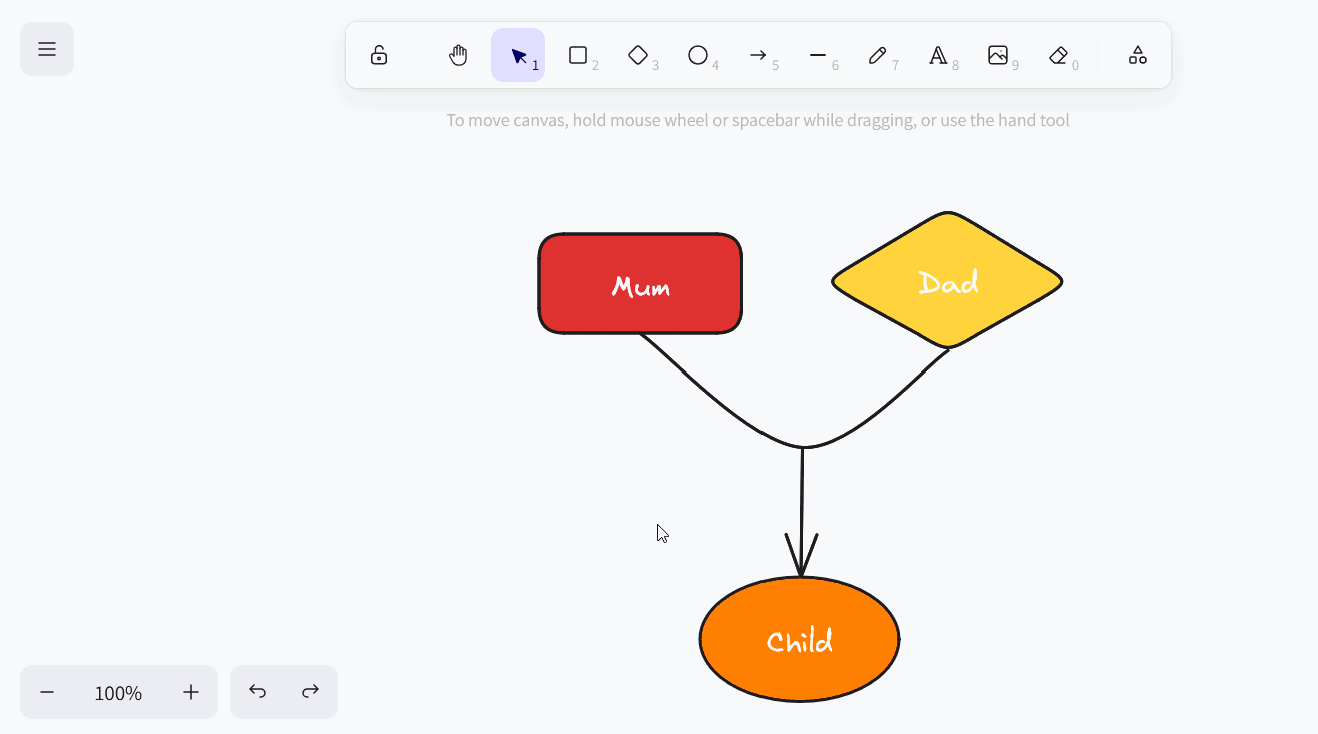1318x734 pixels.
Task: Select the Pencil draw tool
Action: pyautogui.click(x=878, y=55)
